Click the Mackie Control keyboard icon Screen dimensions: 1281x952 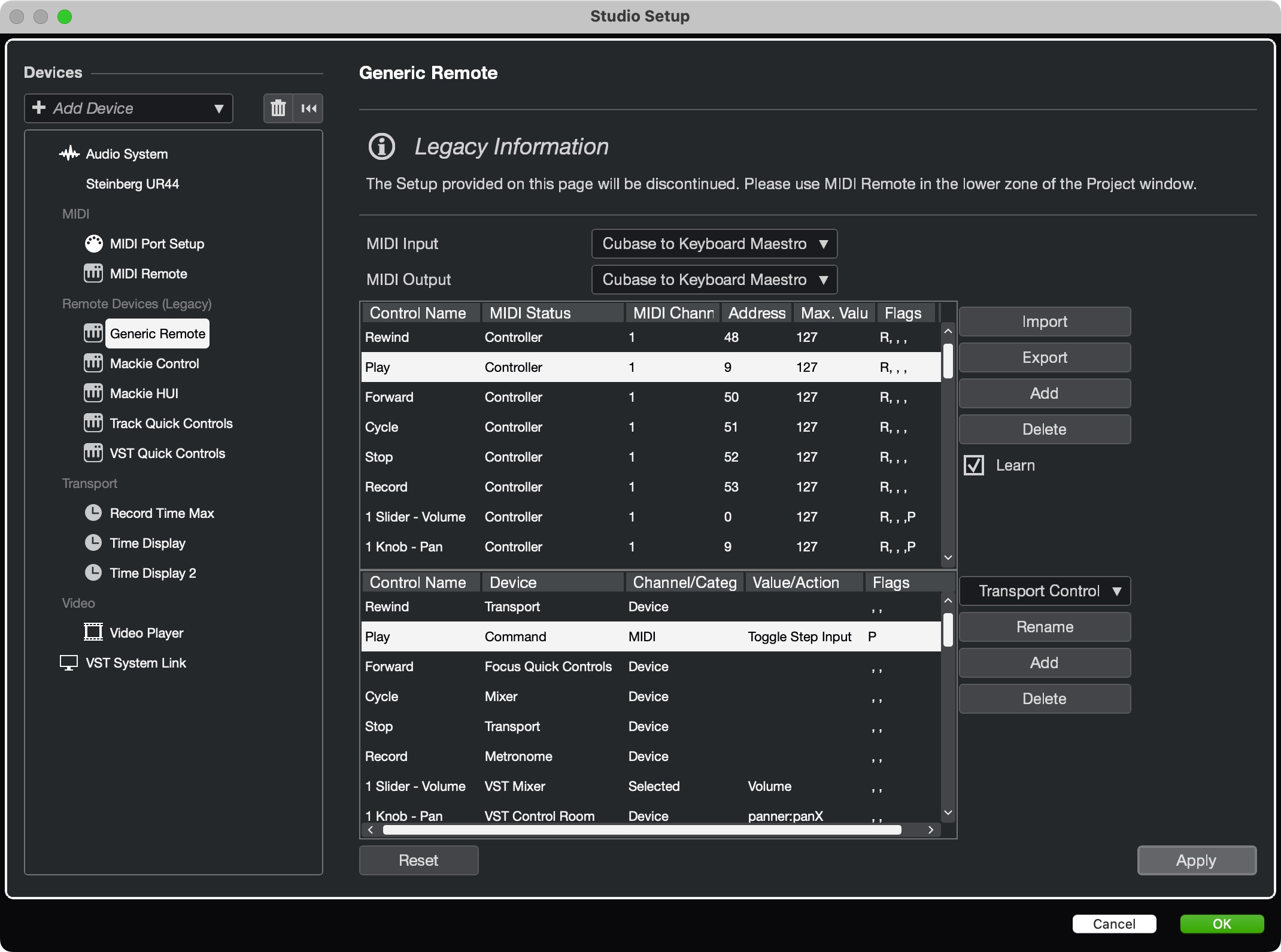[93, 363]
